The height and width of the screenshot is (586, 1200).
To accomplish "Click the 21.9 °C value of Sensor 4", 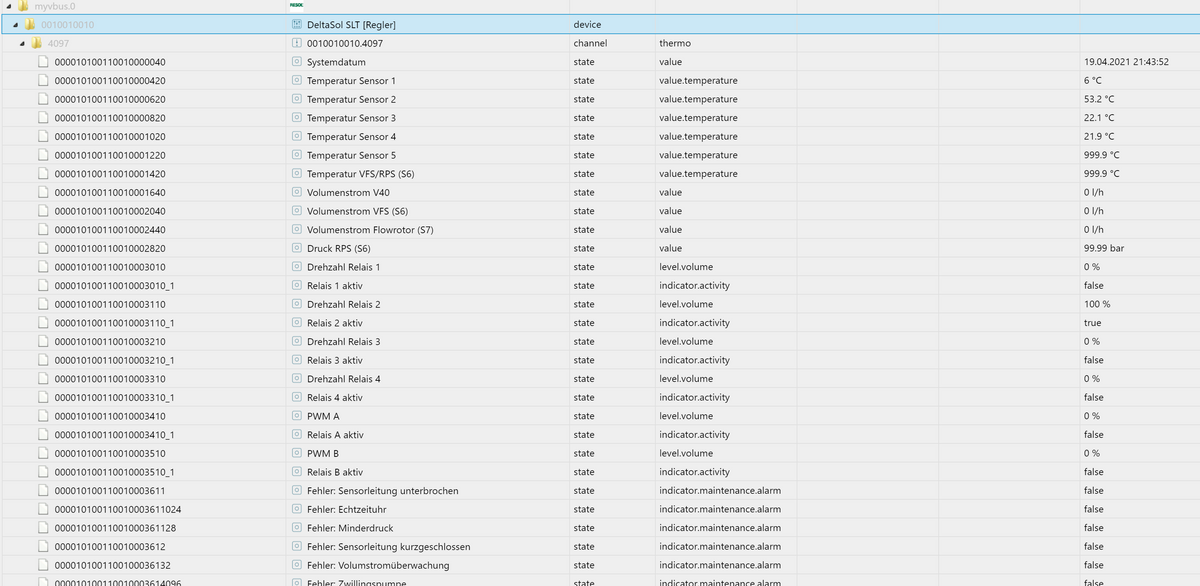I will (1099, 136).
